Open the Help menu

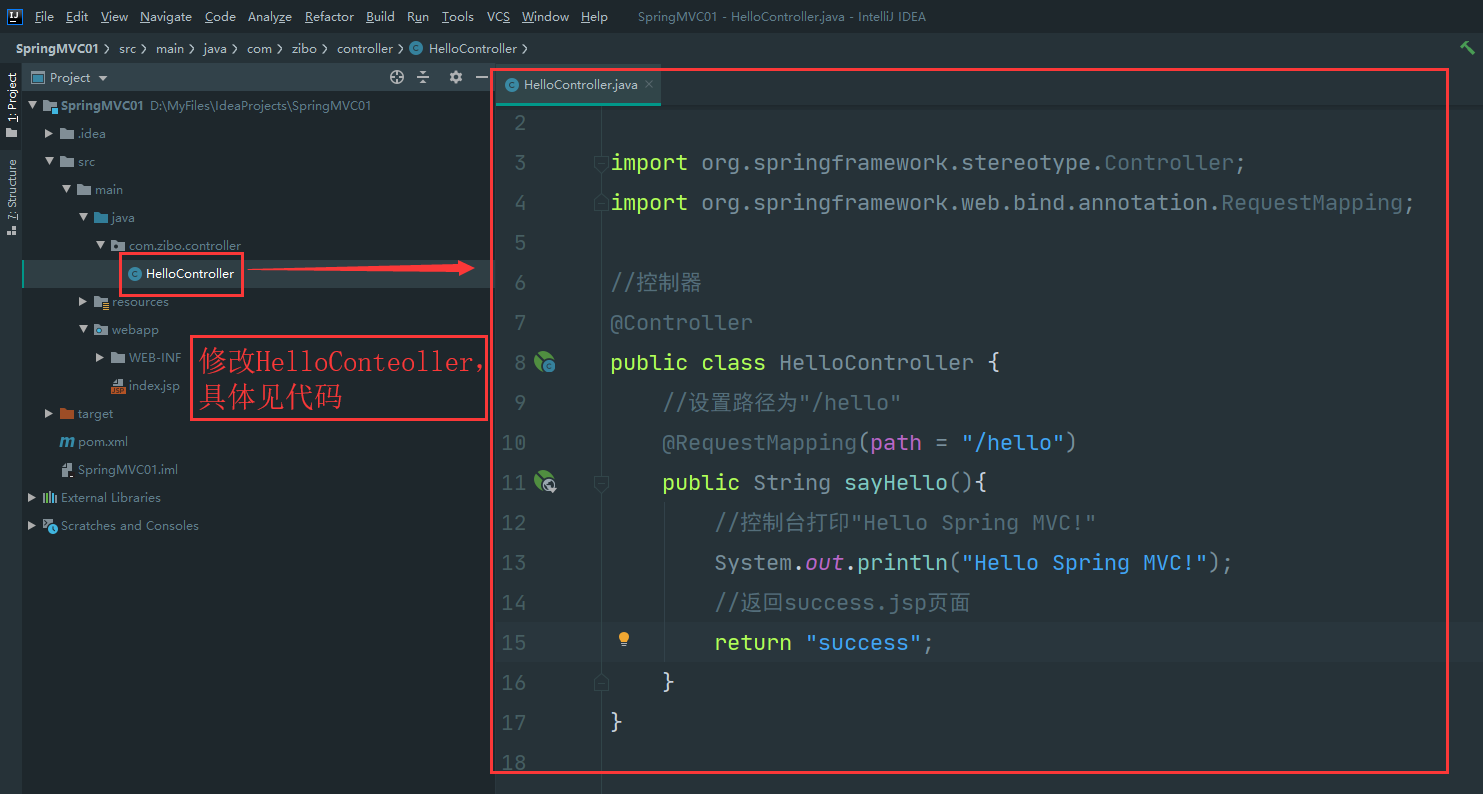pos(594,17)
